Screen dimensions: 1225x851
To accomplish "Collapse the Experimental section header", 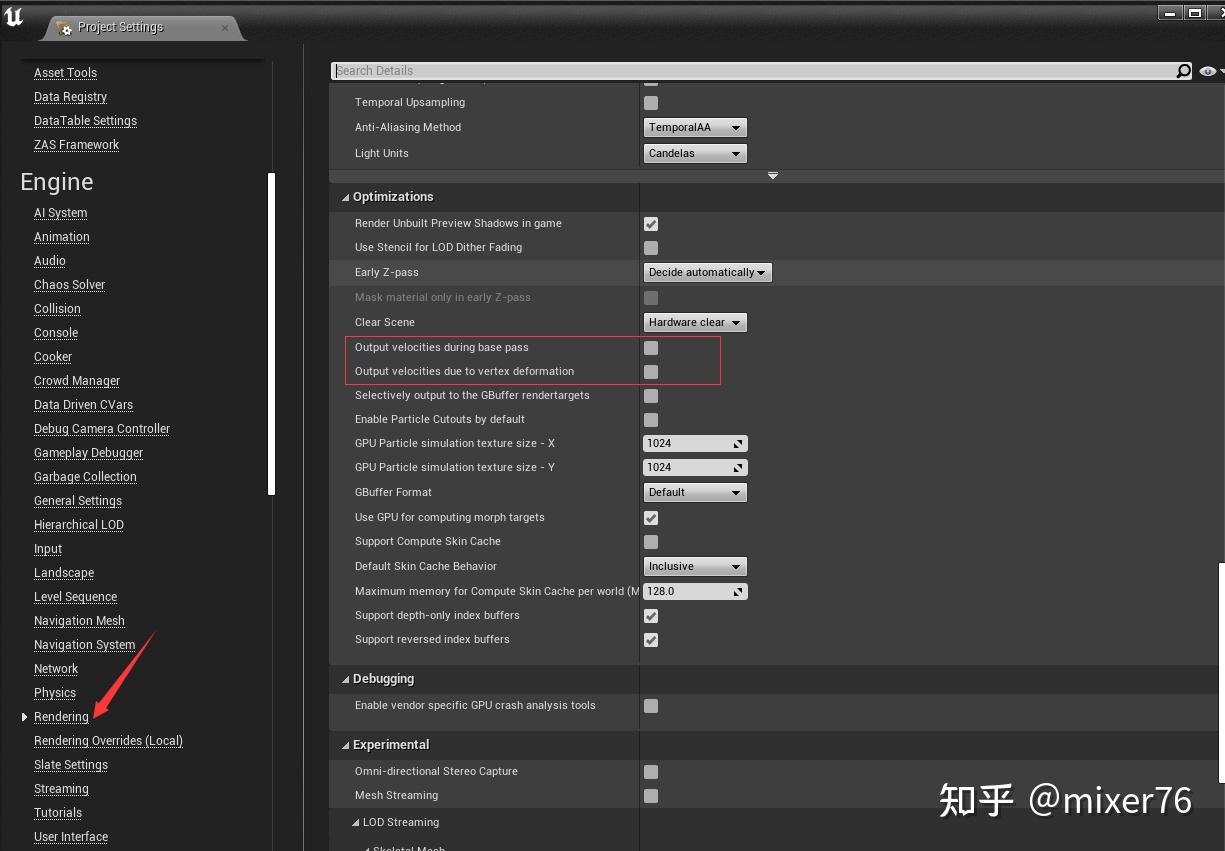I will pos(345,744).
